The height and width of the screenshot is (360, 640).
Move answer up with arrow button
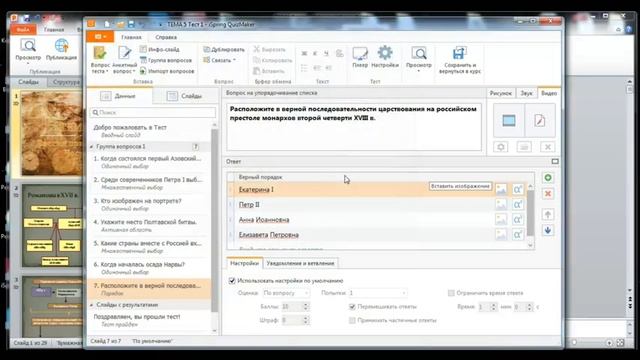click(548, 214)
